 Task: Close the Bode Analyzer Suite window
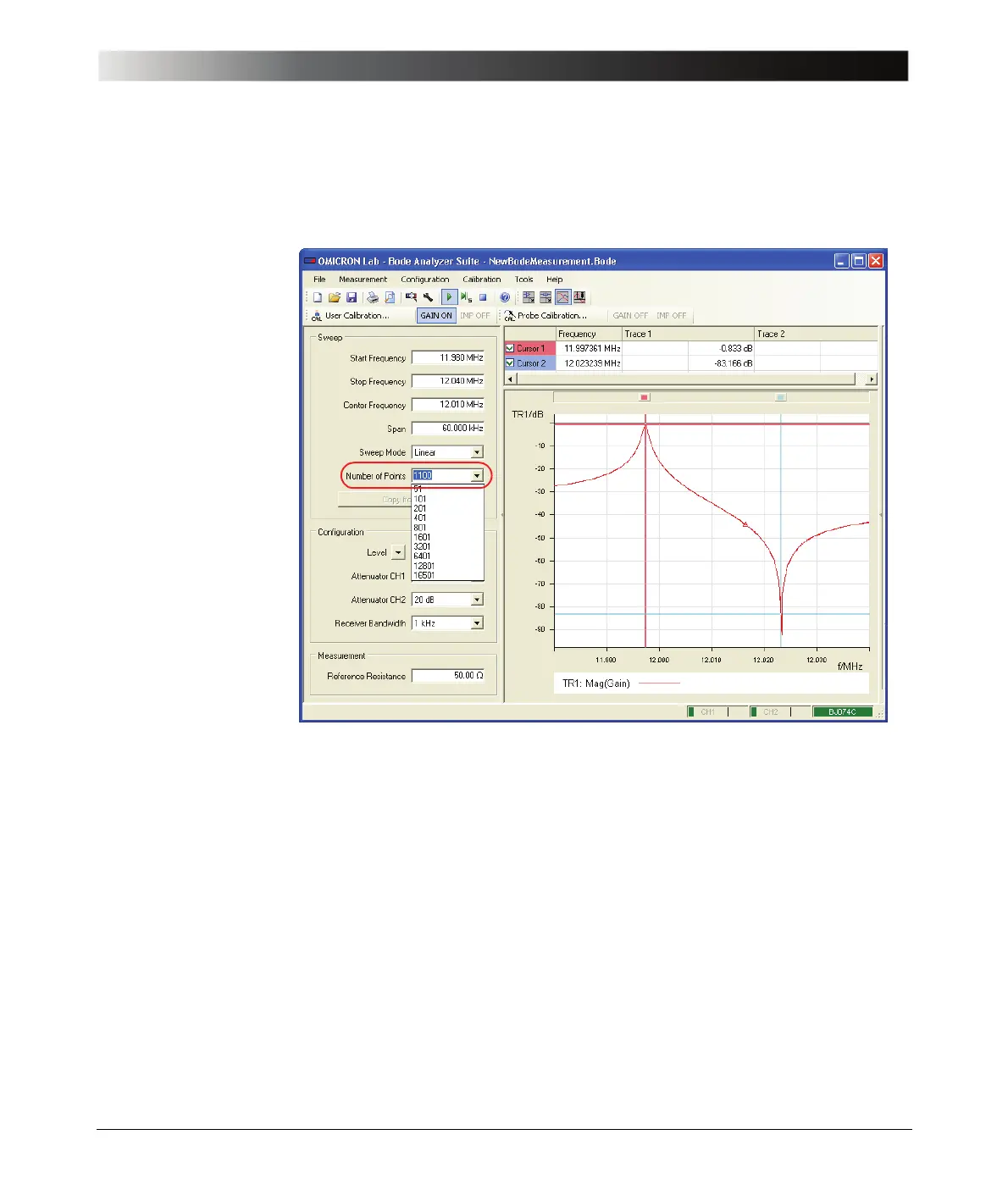pyautogui.click(x=876, y=261)
